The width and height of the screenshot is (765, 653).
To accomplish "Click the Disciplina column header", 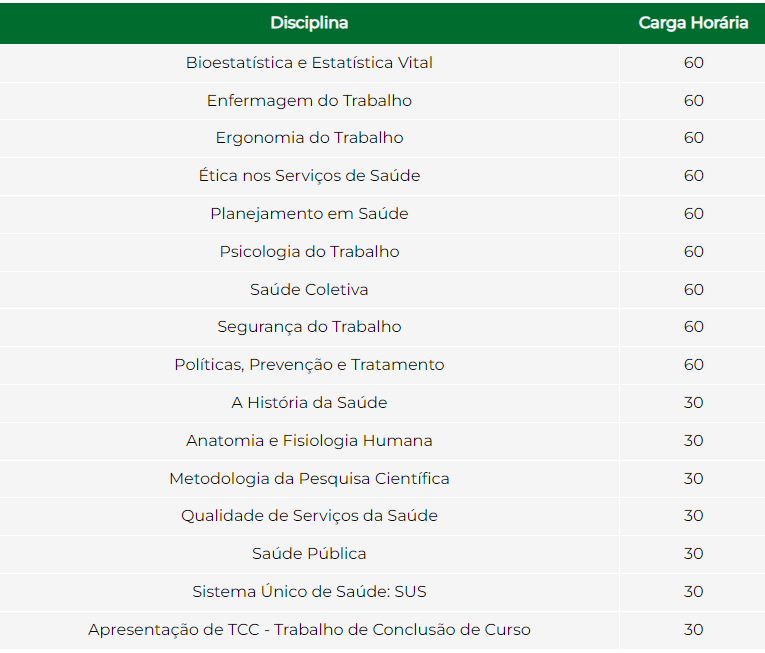I will click(309, 23).
